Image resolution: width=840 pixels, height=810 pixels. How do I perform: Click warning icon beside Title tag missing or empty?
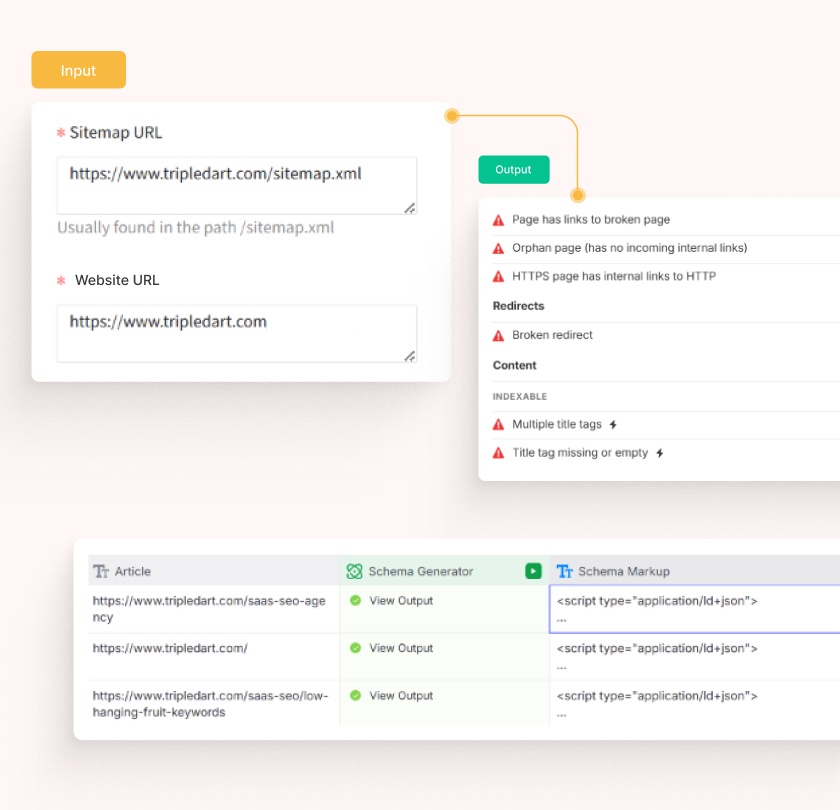pos(498,453)
